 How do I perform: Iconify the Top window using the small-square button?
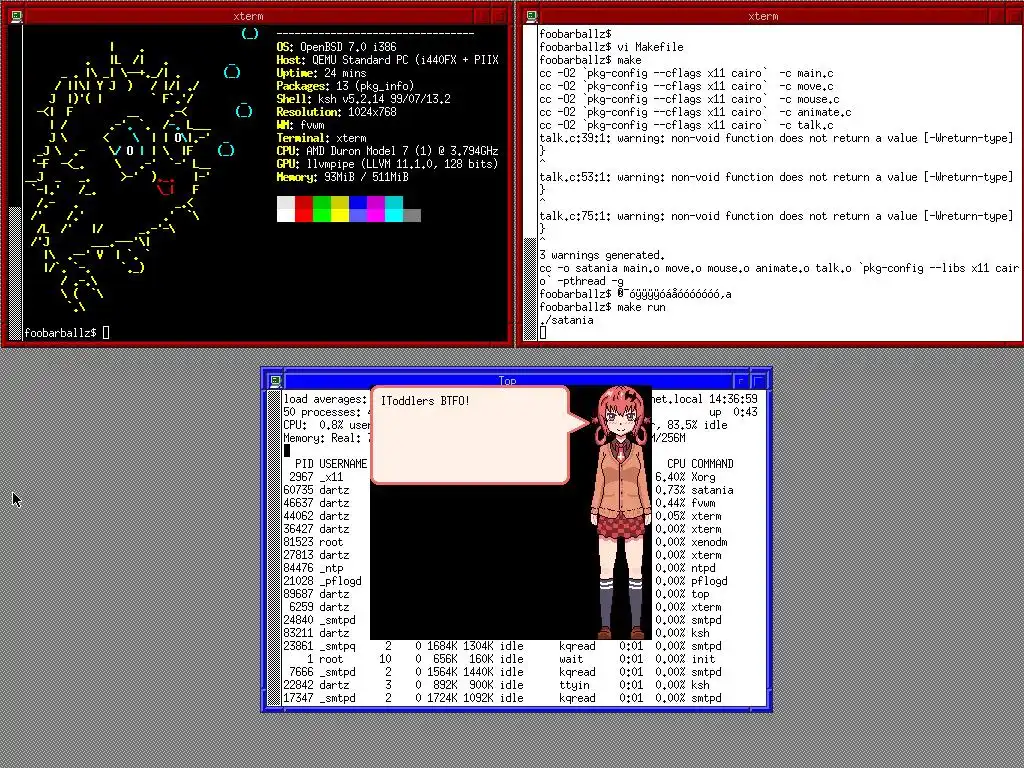pyautogui.click(x=741, y=380)
